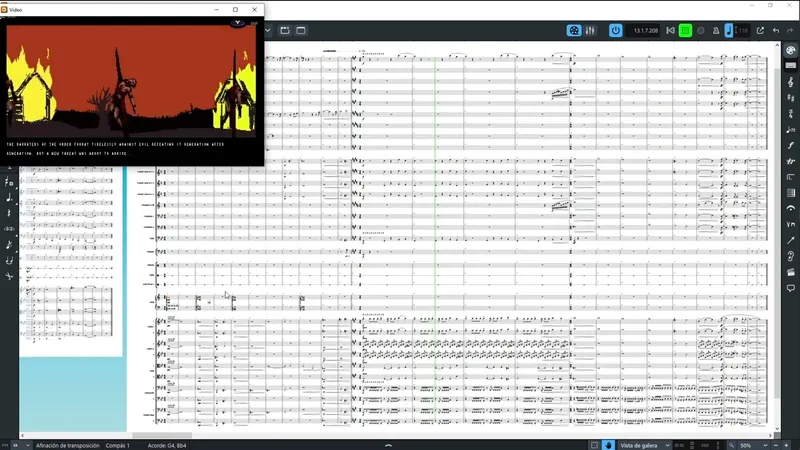
Task: Click the horizontal scrollbar thumb under the score
Action: [162, 436]
